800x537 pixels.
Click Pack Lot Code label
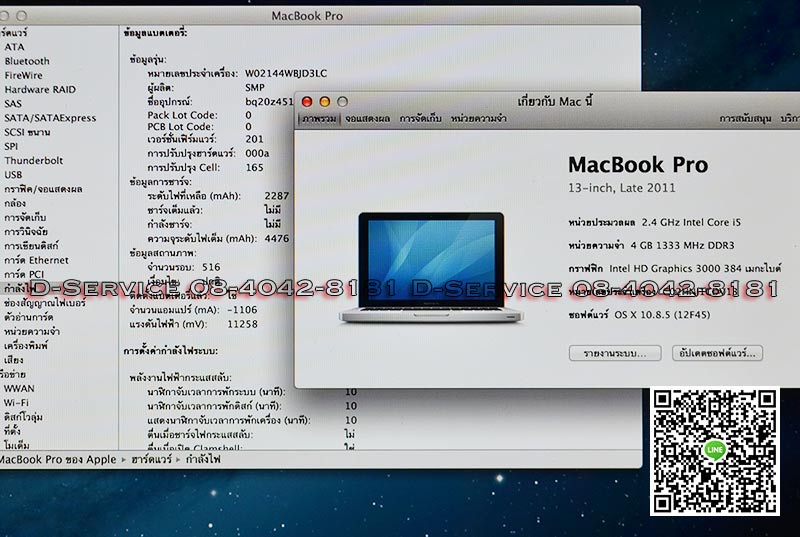coord(182,115)
